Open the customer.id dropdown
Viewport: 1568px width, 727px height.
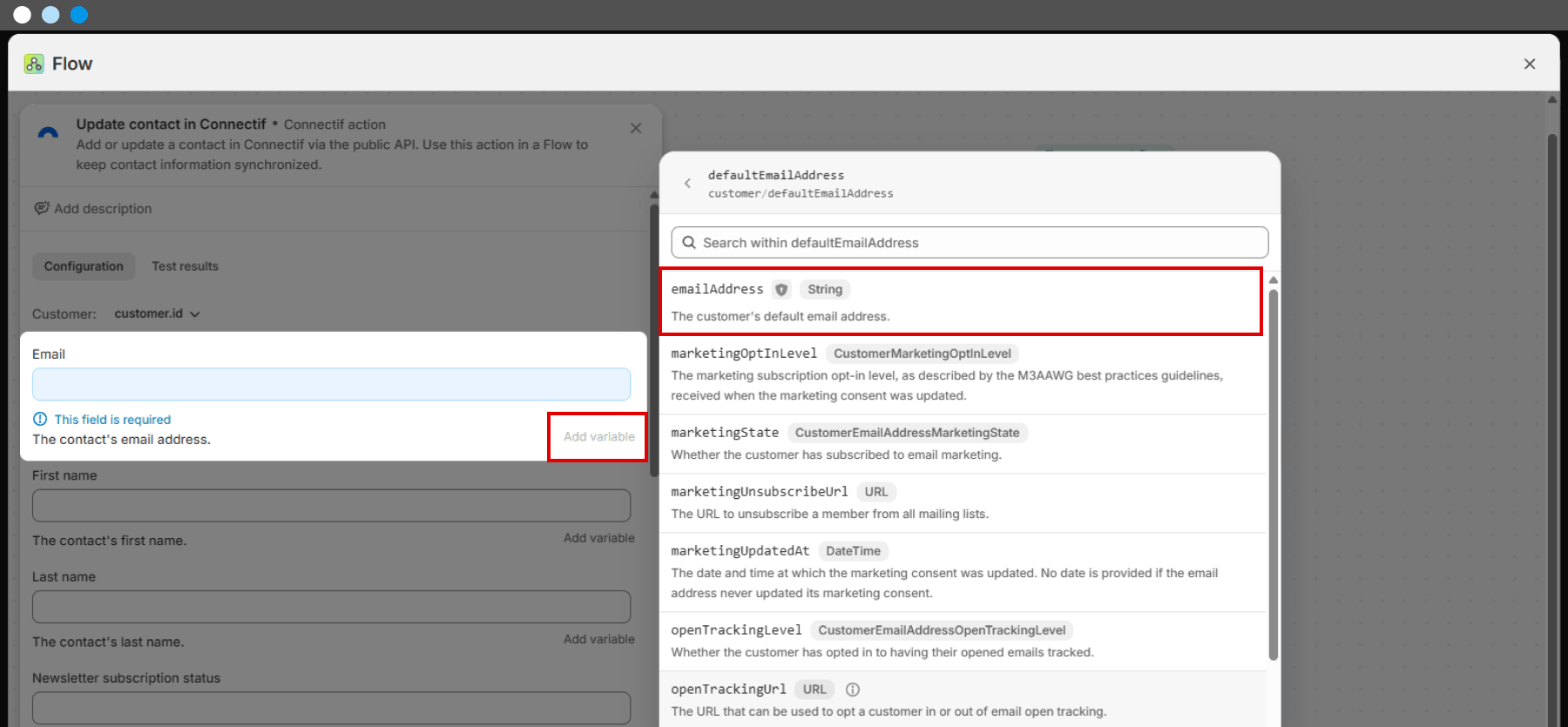157,313
